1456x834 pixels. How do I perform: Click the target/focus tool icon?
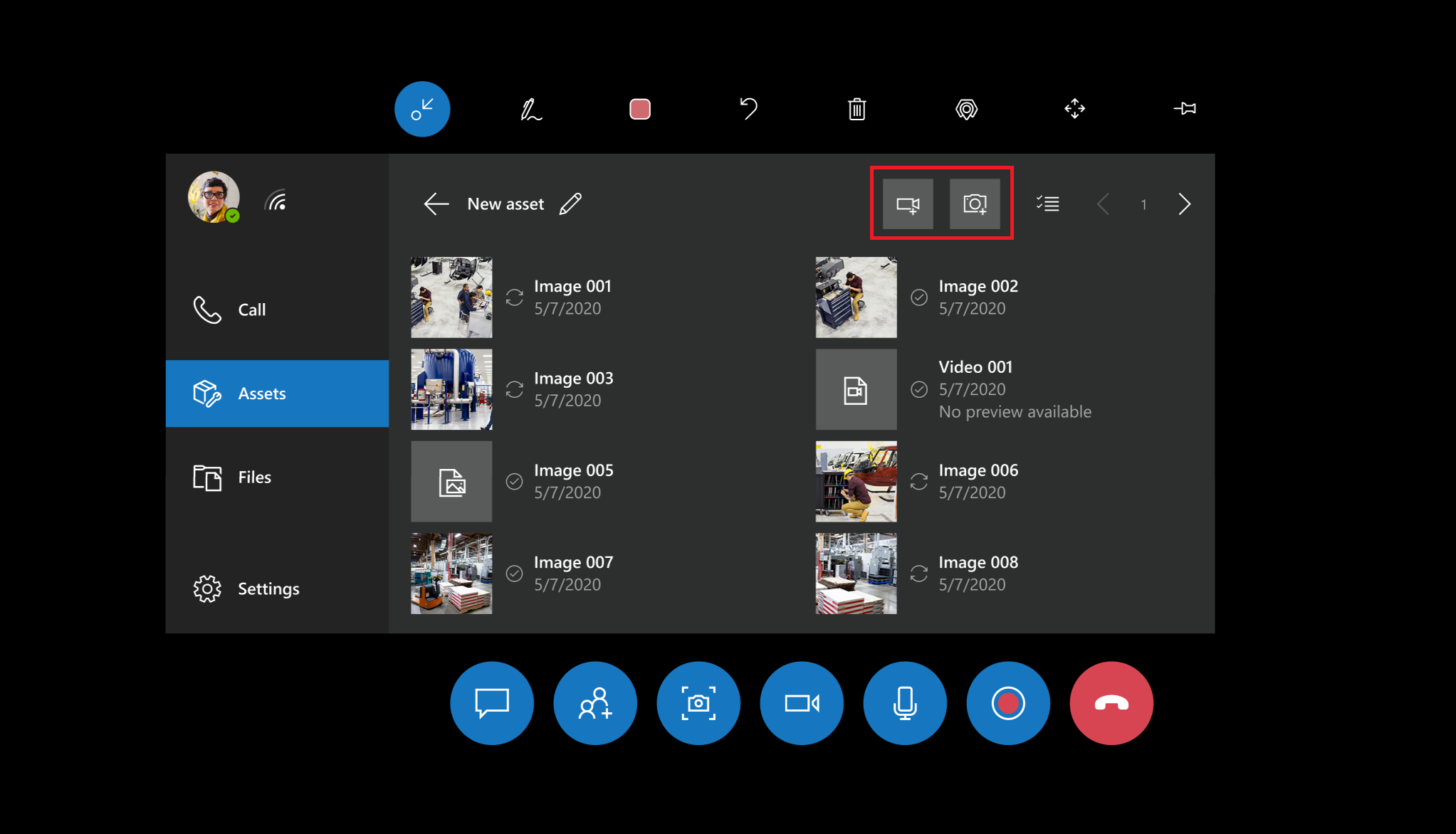(x=966, y=108)
